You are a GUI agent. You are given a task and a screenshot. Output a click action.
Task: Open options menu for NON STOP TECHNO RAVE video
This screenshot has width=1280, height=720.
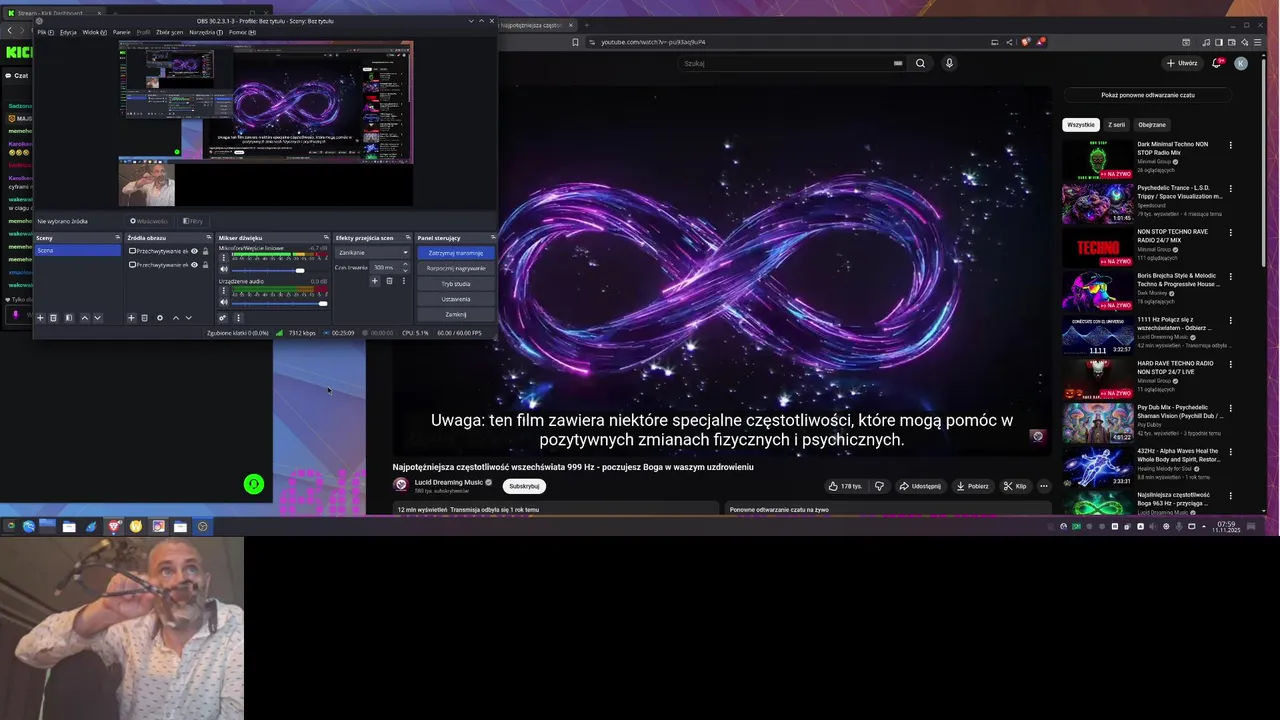[1230, 232]
